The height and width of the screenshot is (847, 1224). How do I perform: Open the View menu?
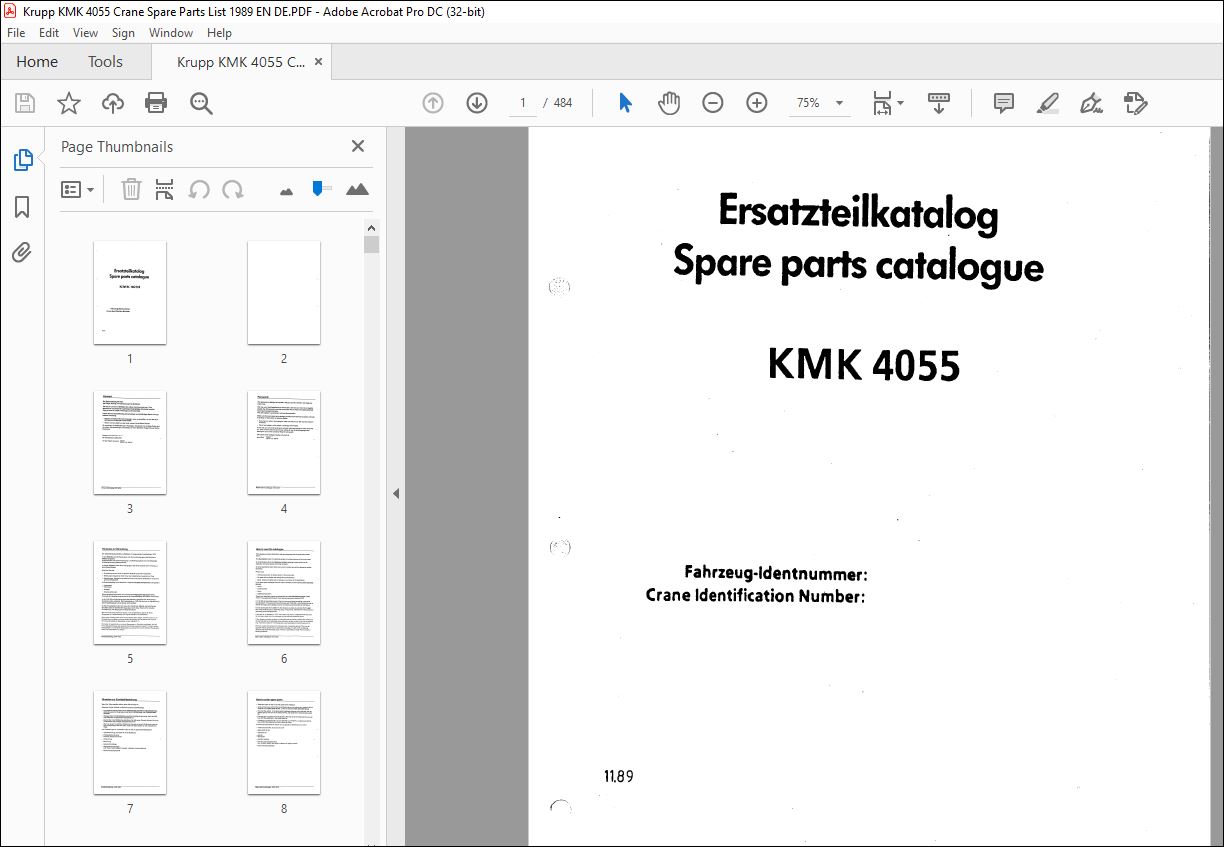coord(85,33)
